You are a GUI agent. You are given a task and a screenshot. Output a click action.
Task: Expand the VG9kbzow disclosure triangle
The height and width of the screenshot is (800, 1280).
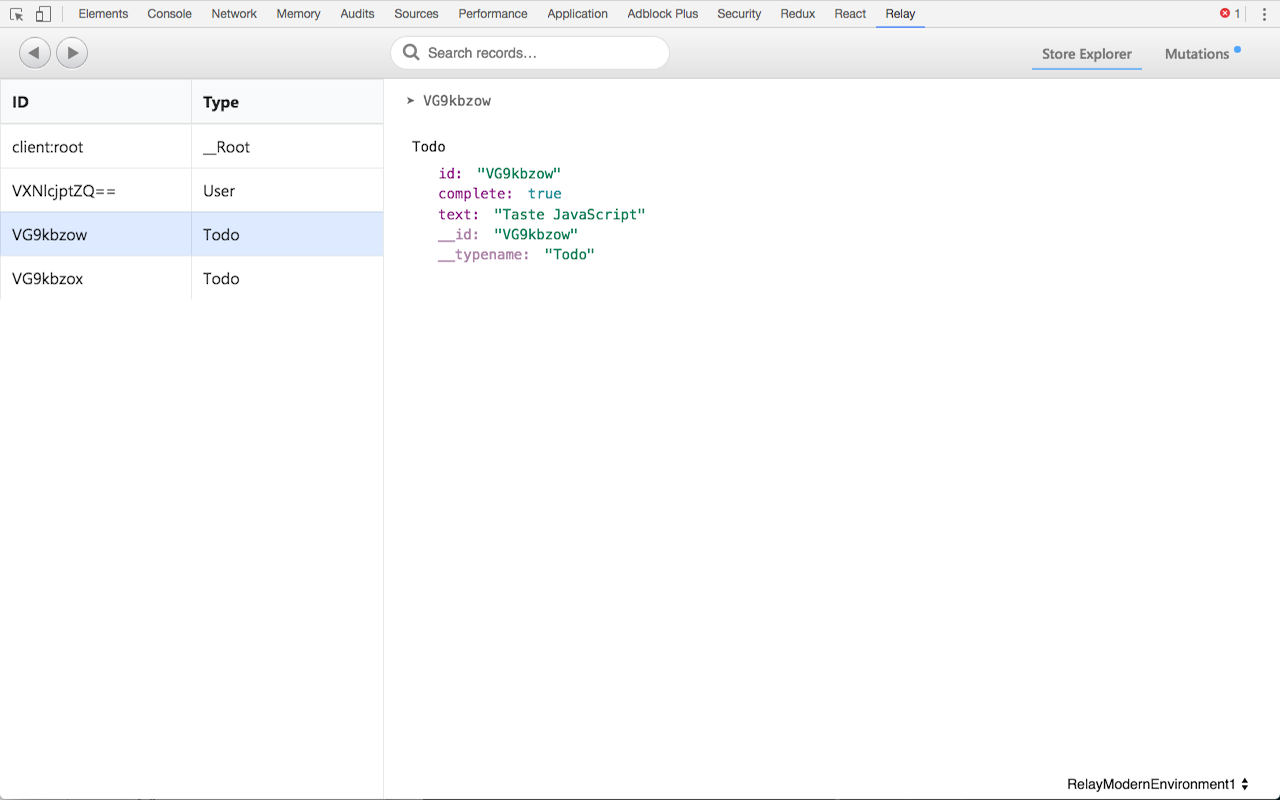click(x=409, y=100)
